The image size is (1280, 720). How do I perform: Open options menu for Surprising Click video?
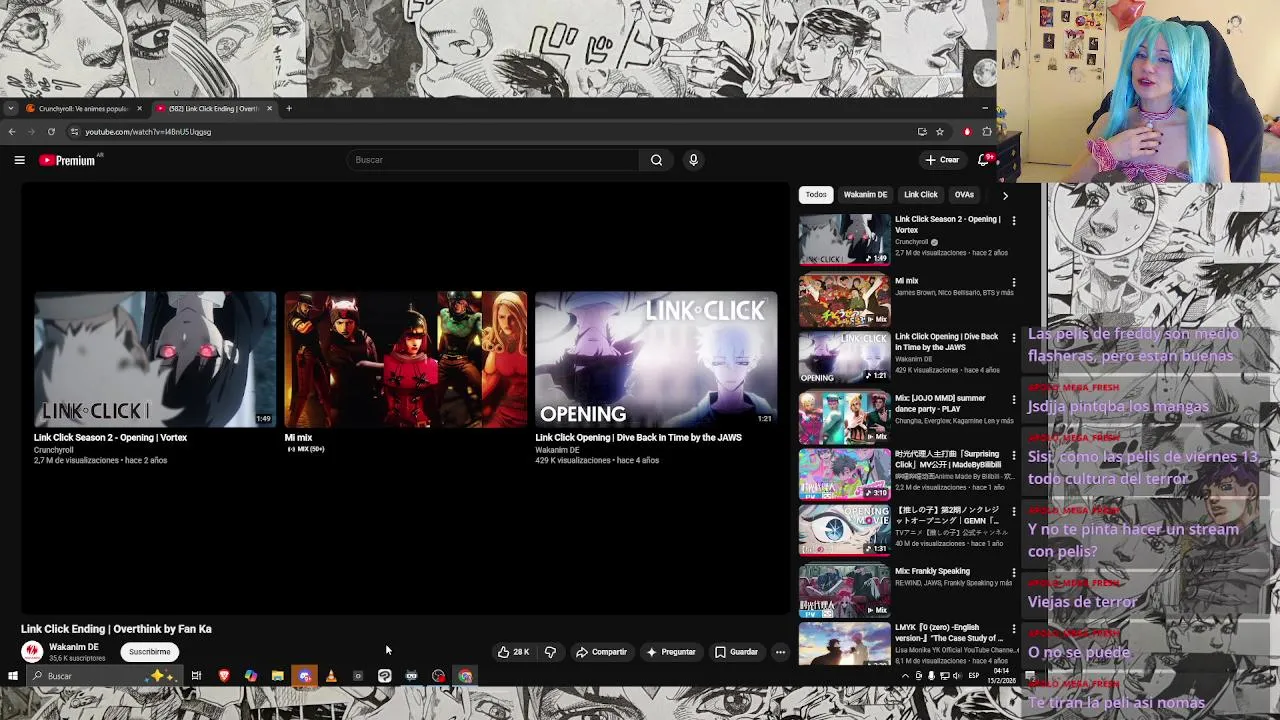point(1014,457)
